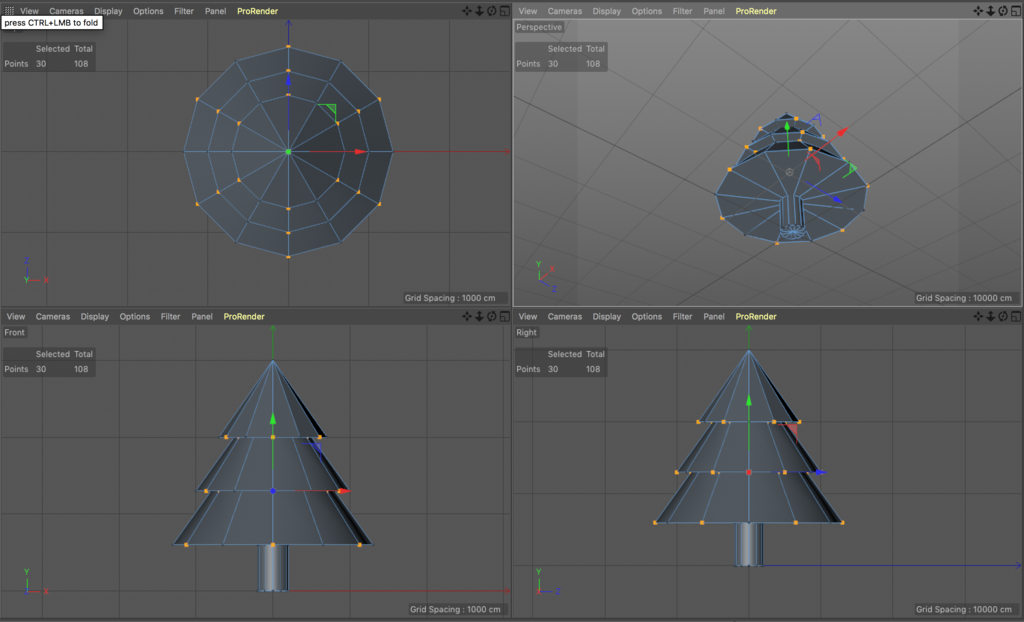The height and width of the screenshot is (622, 1024).
Task: Open the Display menu in the Front viewport
Action: 95,316
